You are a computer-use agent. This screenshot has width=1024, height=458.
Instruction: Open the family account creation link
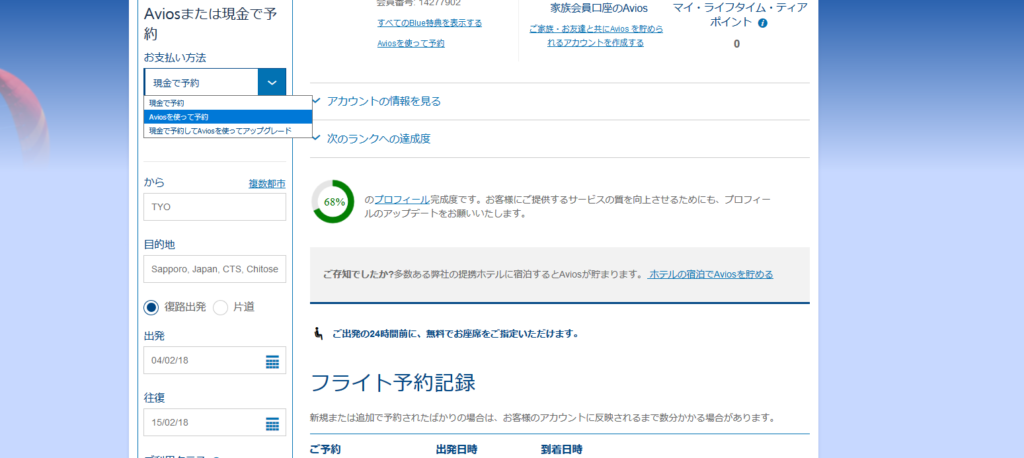point(596,36)
